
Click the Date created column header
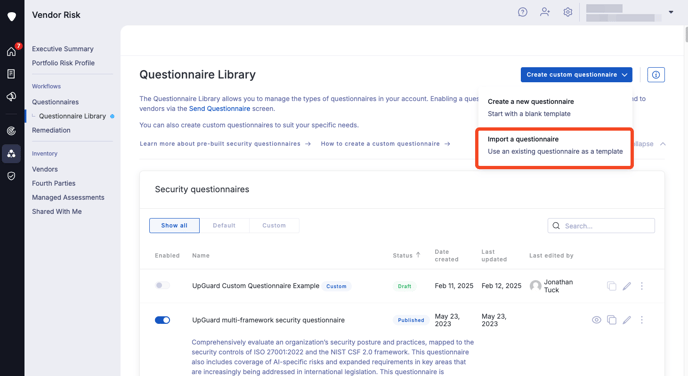click(446, 255)
